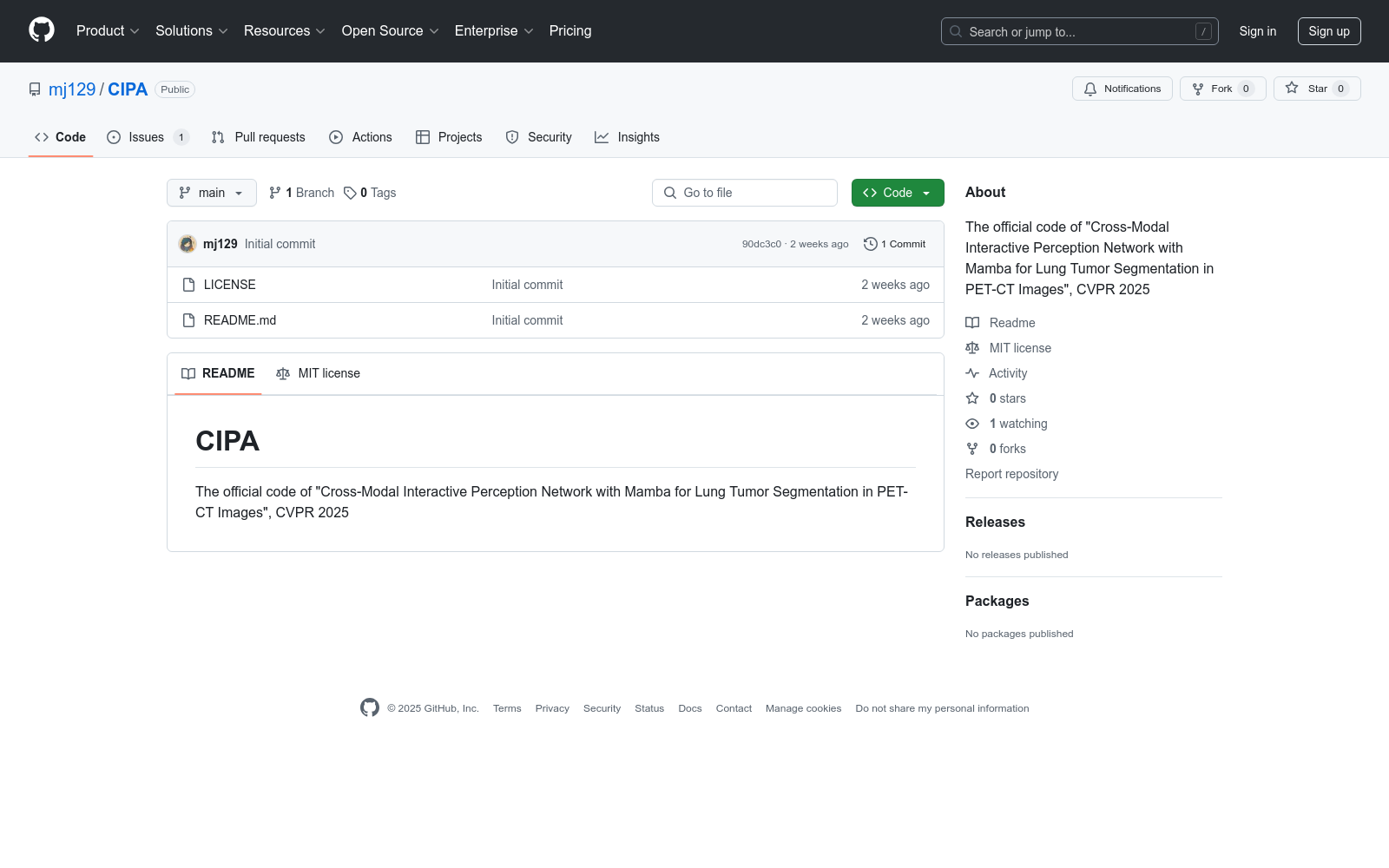Image resolution: width=1389 pixels, height=868 pixels.
Task: Open the footer Docs link
Action: point(690,708)
